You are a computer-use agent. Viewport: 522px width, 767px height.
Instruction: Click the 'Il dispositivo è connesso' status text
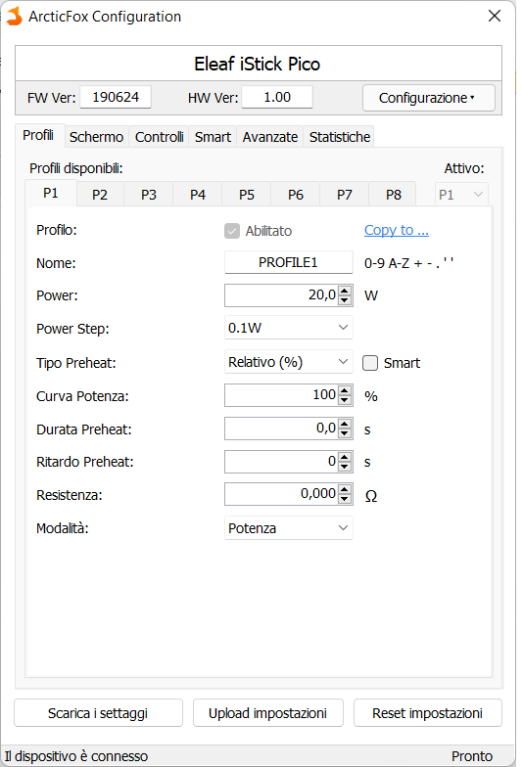pyautogui.click(x=76, y=756)
